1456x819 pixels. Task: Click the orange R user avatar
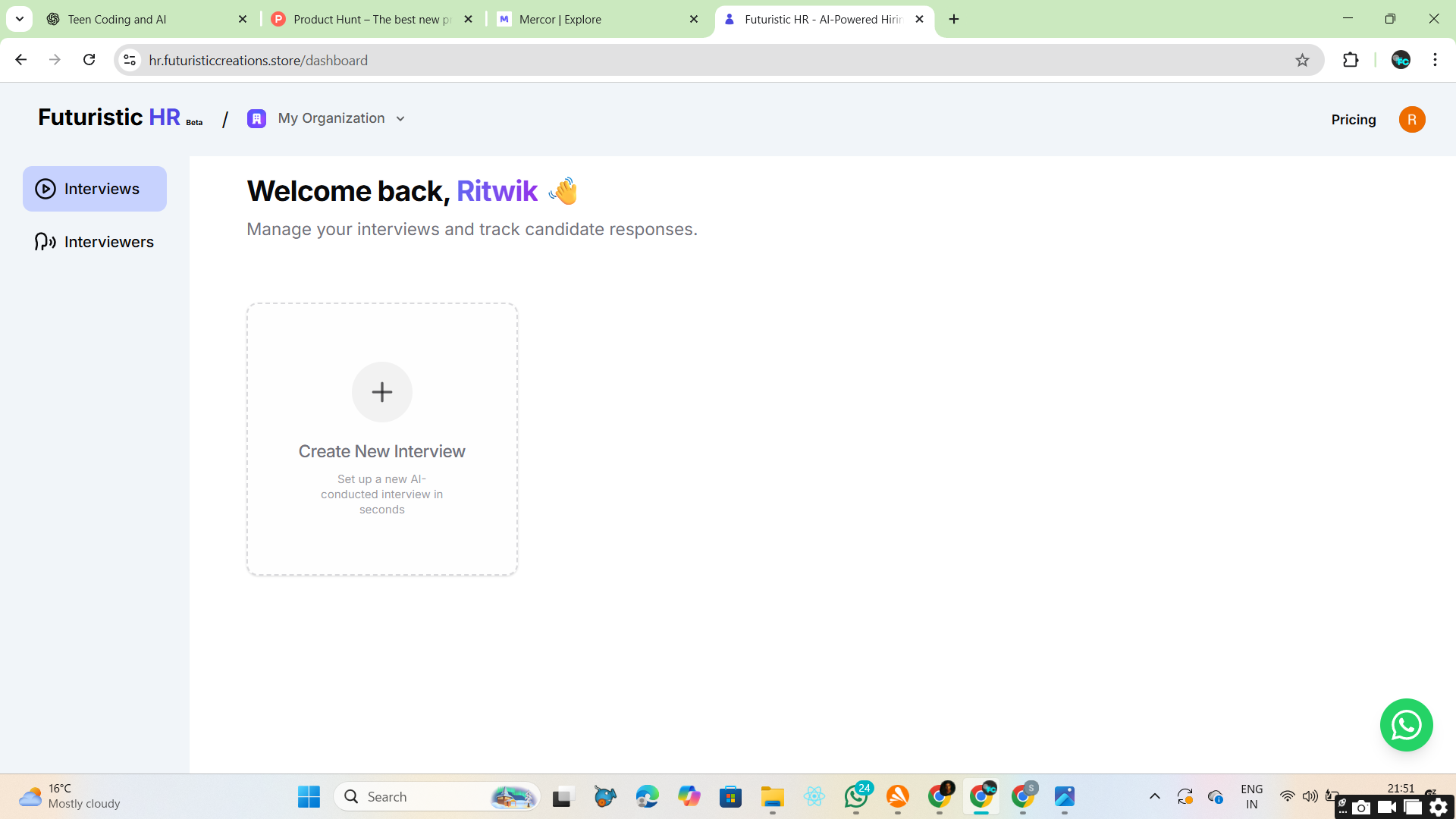point(1411,119)
